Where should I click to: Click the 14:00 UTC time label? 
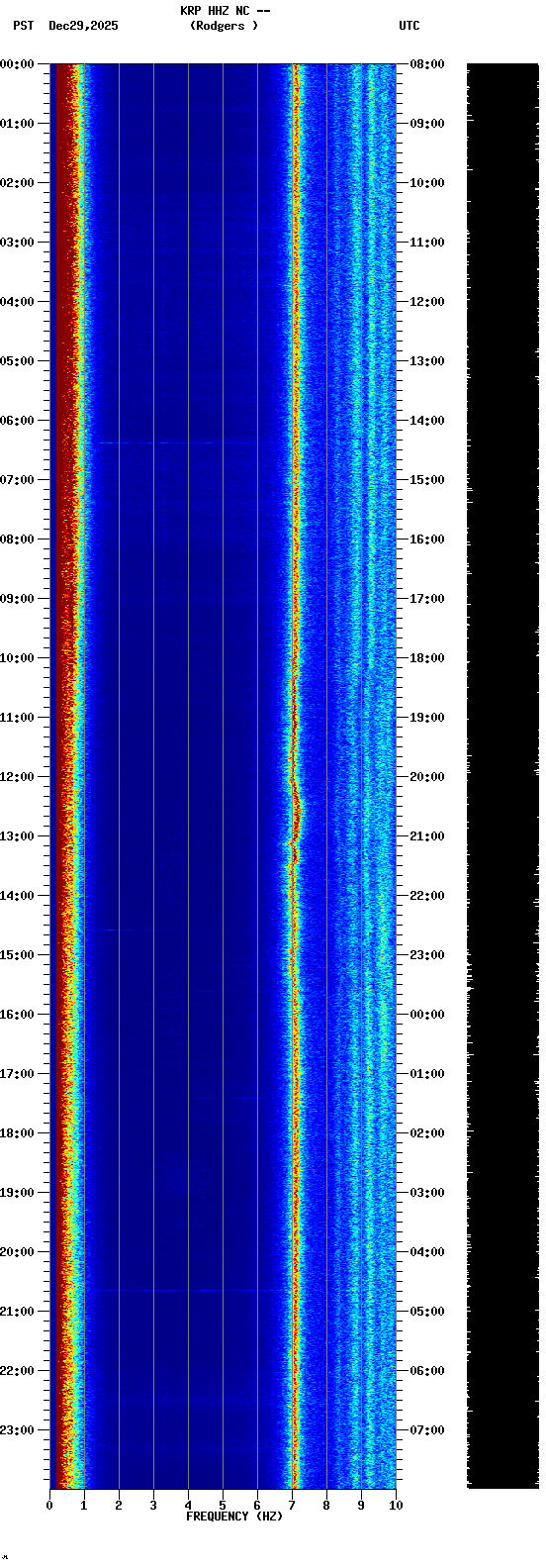coord(427,421)
